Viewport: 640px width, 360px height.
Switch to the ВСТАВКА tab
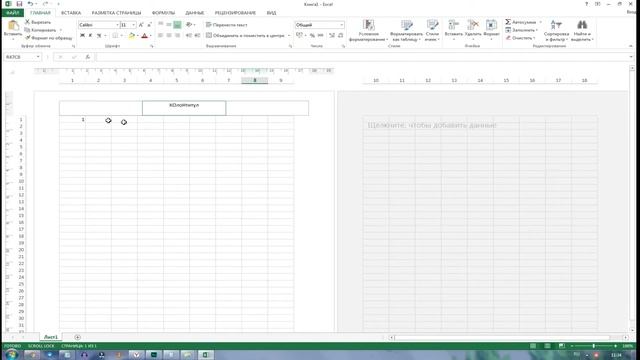[71, 13]
